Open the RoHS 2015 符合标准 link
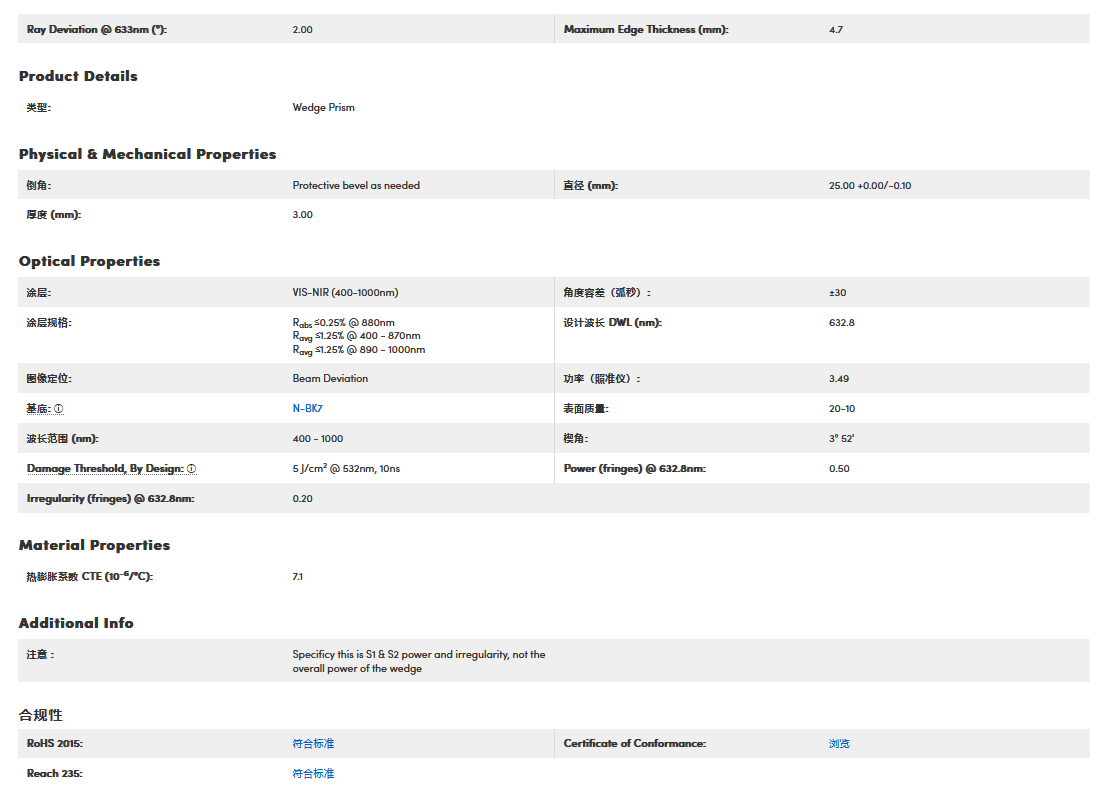This screenshot has height=794, width=1101. coord(313,744)
